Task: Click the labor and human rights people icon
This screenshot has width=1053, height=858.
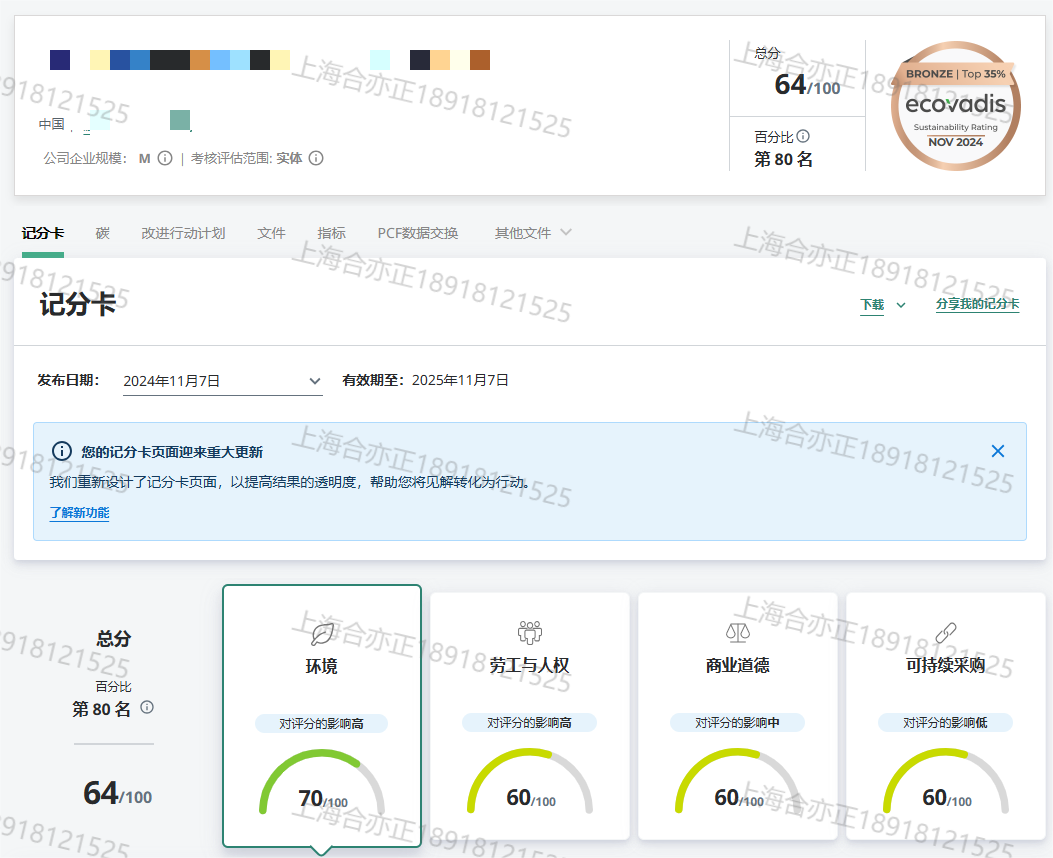Action: pyautogui.click(x=529, y=632)
